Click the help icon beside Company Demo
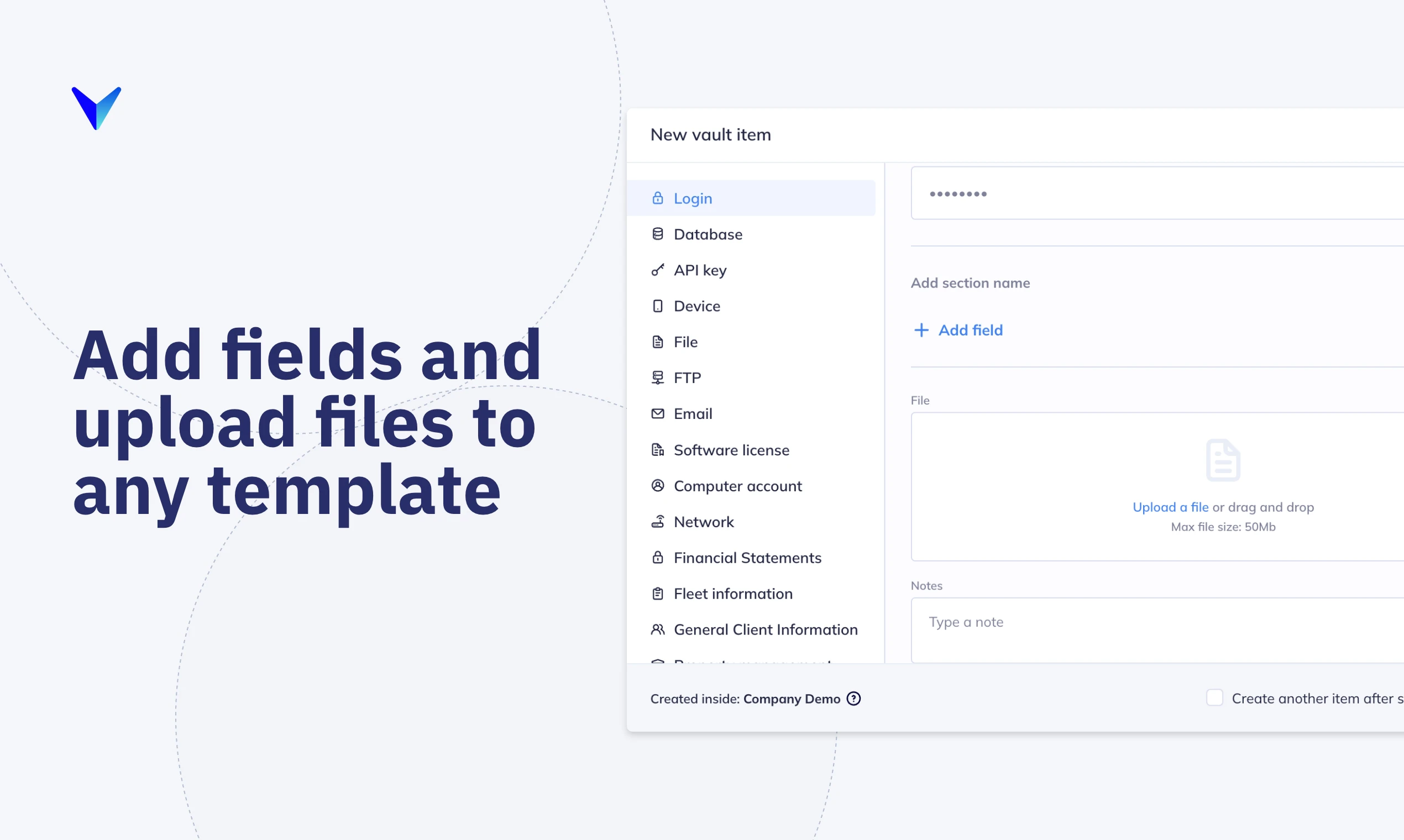Viewport: 1404px width, 840px height. 853,699
